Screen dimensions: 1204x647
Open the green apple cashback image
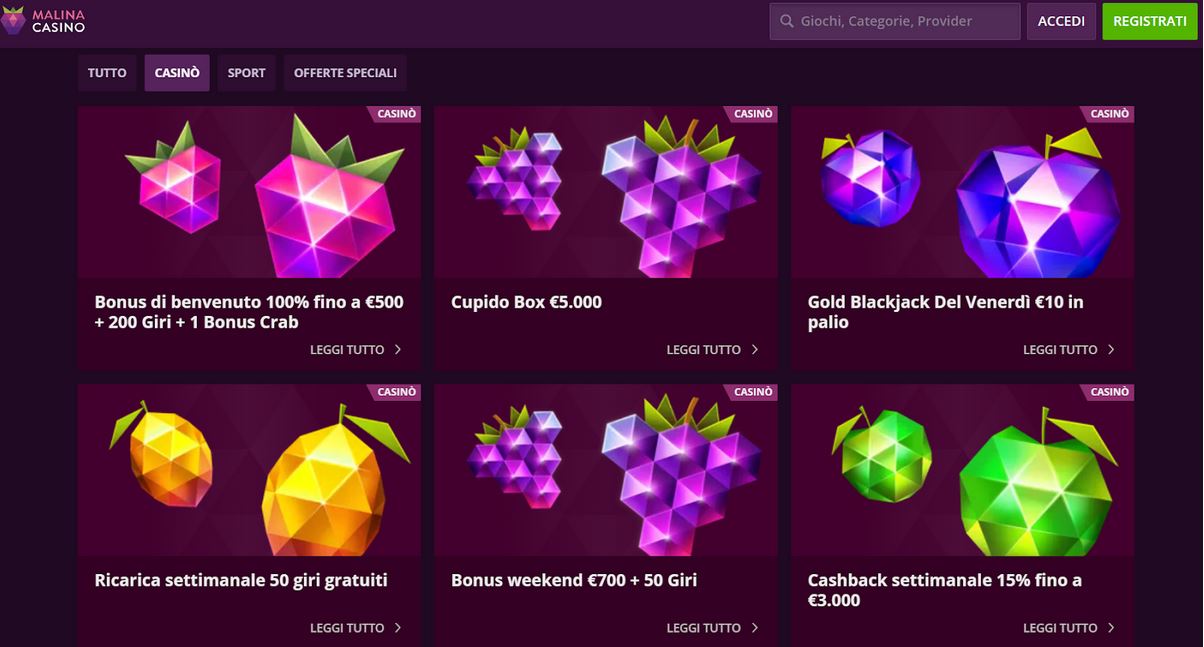click(x=963, y=470)
